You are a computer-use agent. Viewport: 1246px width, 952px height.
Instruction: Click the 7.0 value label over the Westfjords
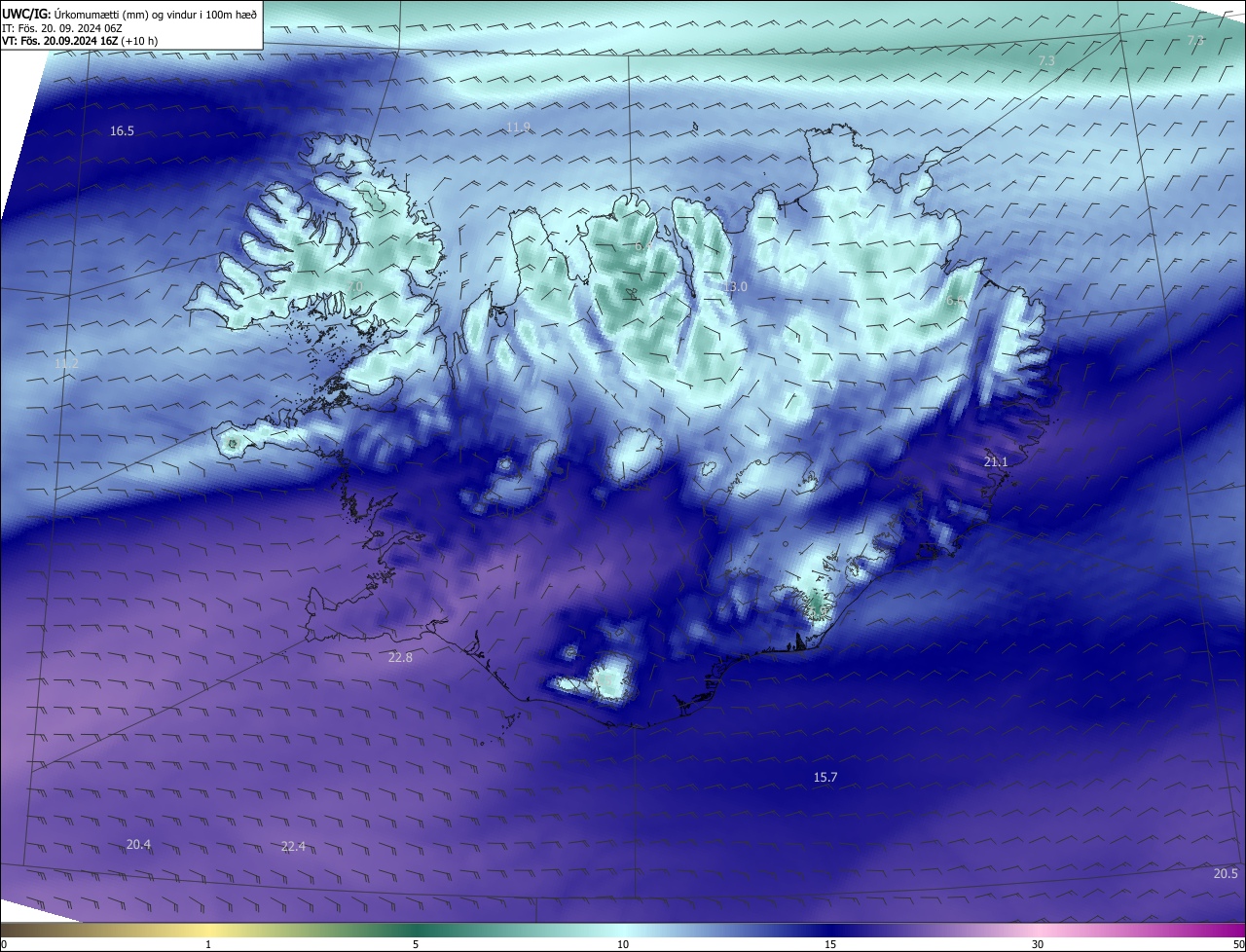click(x=354, y=285)
